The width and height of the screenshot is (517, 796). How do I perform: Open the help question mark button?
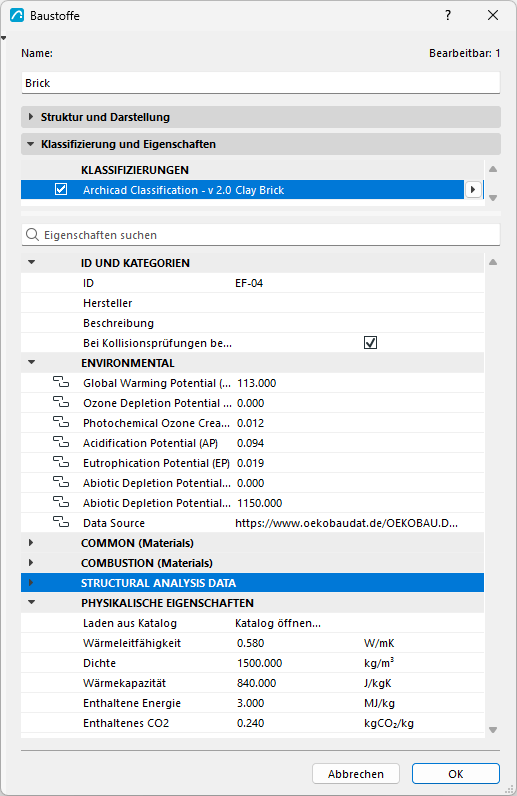click(448, 15)
